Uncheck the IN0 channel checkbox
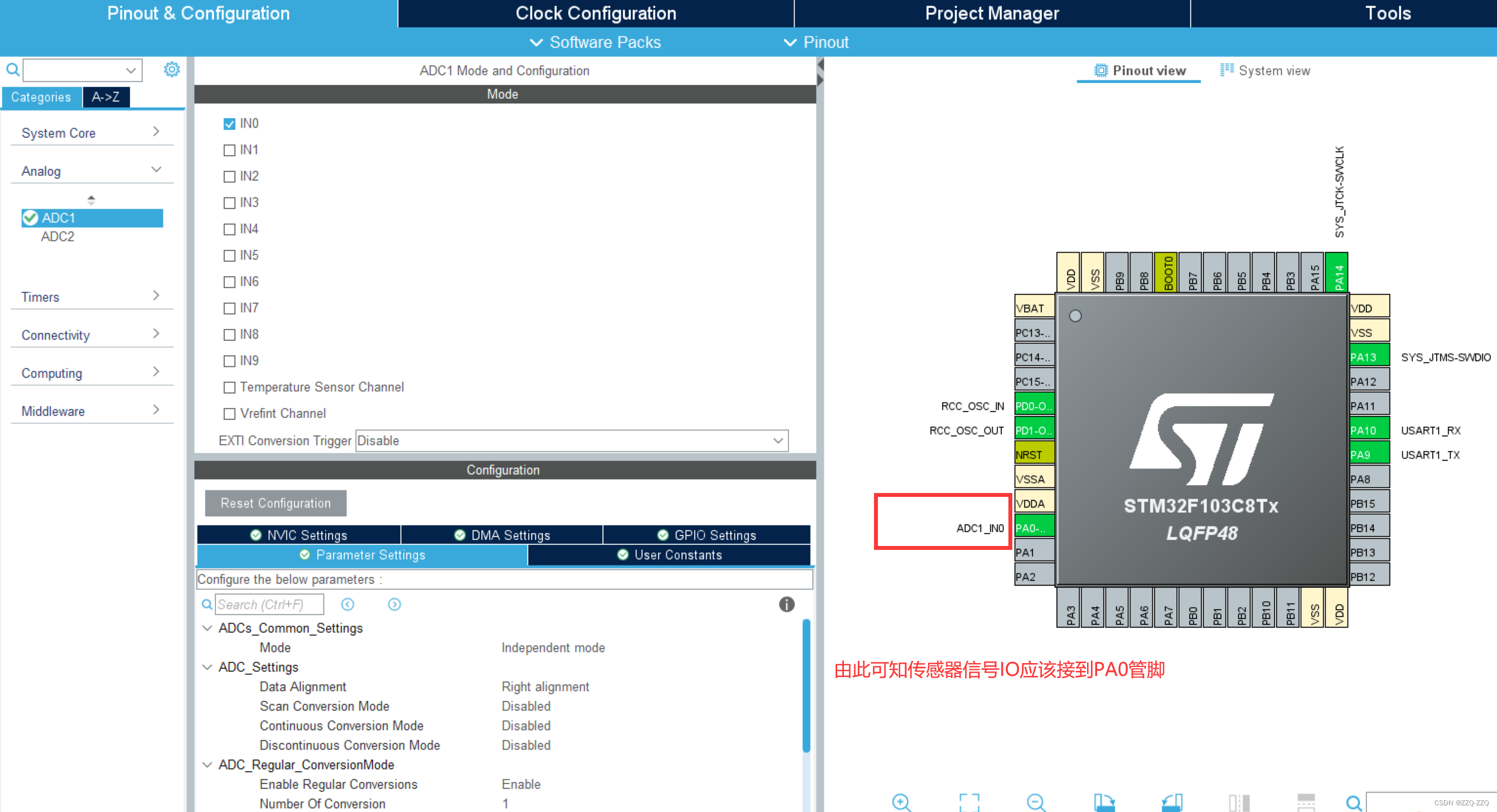The image size is (1497, 812). coord(230,124)
